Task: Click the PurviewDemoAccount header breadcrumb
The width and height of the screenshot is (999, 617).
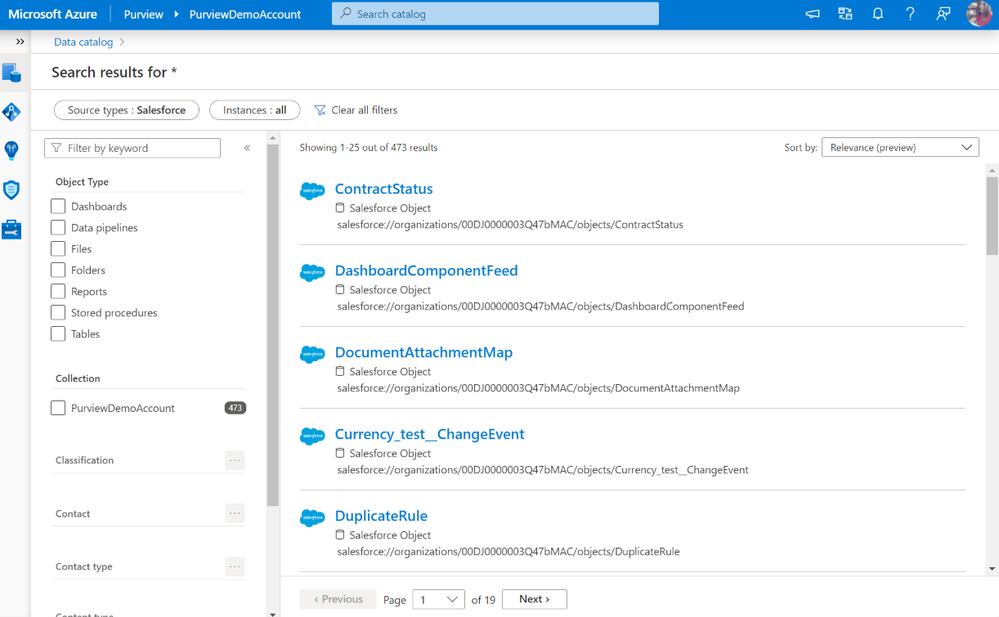Action: 245,14
